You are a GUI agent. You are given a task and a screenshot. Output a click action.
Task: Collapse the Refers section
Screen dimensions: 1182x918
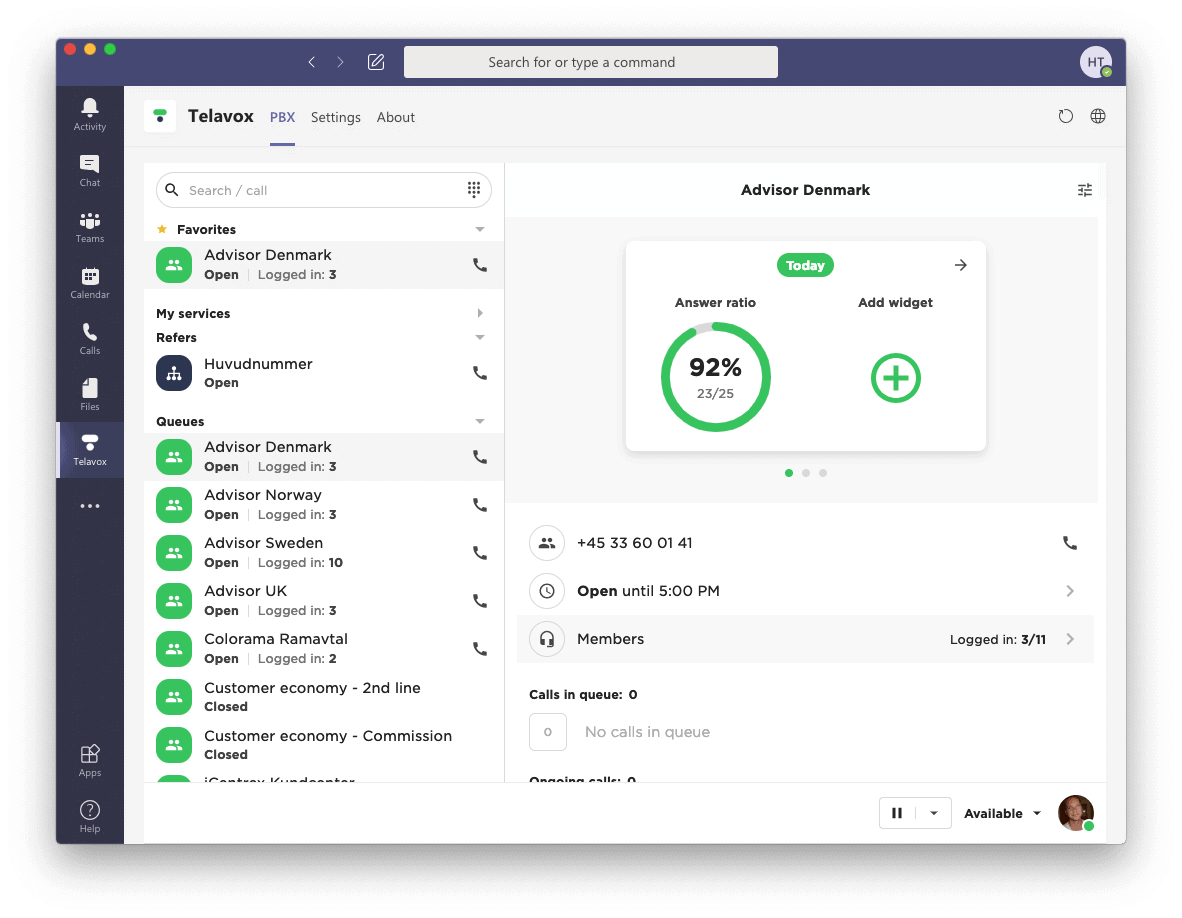[479, 337]
